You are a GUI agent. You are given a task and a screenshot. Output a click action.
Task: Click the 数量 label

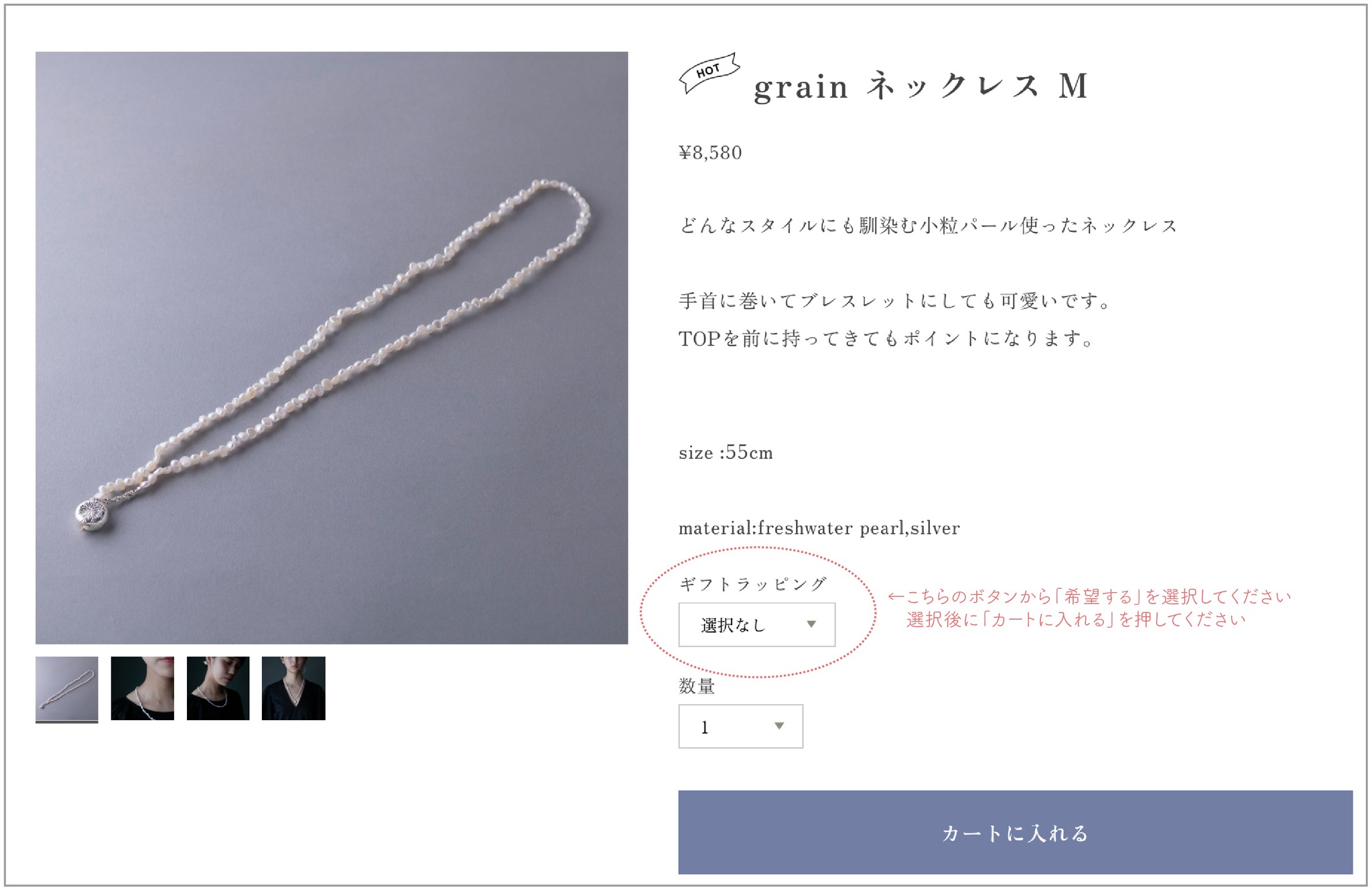click(697, 686)
